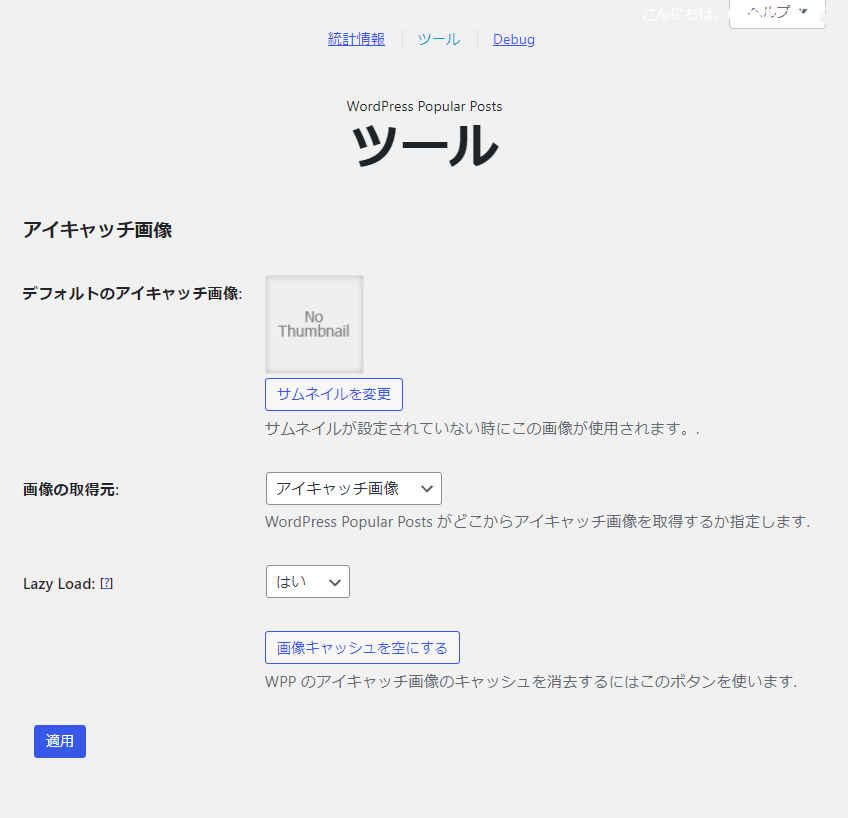Click the WPP cache description under 画像キャッシュを空にする
The width and height of the screenshot is (848, 818).
(530, 682)
